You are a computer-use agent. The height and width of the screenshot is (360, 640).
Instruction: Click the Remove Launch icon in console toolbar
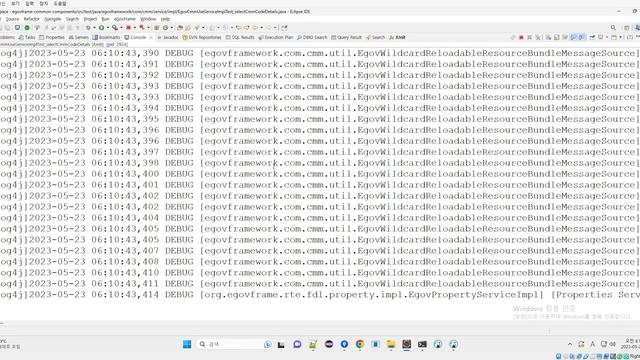coord(529,37)
